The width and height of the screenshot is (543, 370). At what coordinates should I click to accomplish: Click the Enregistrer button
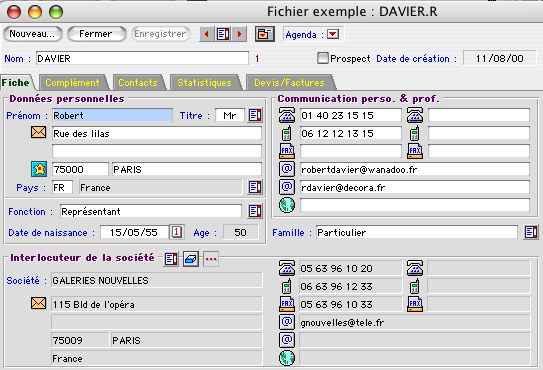point(160,34)
